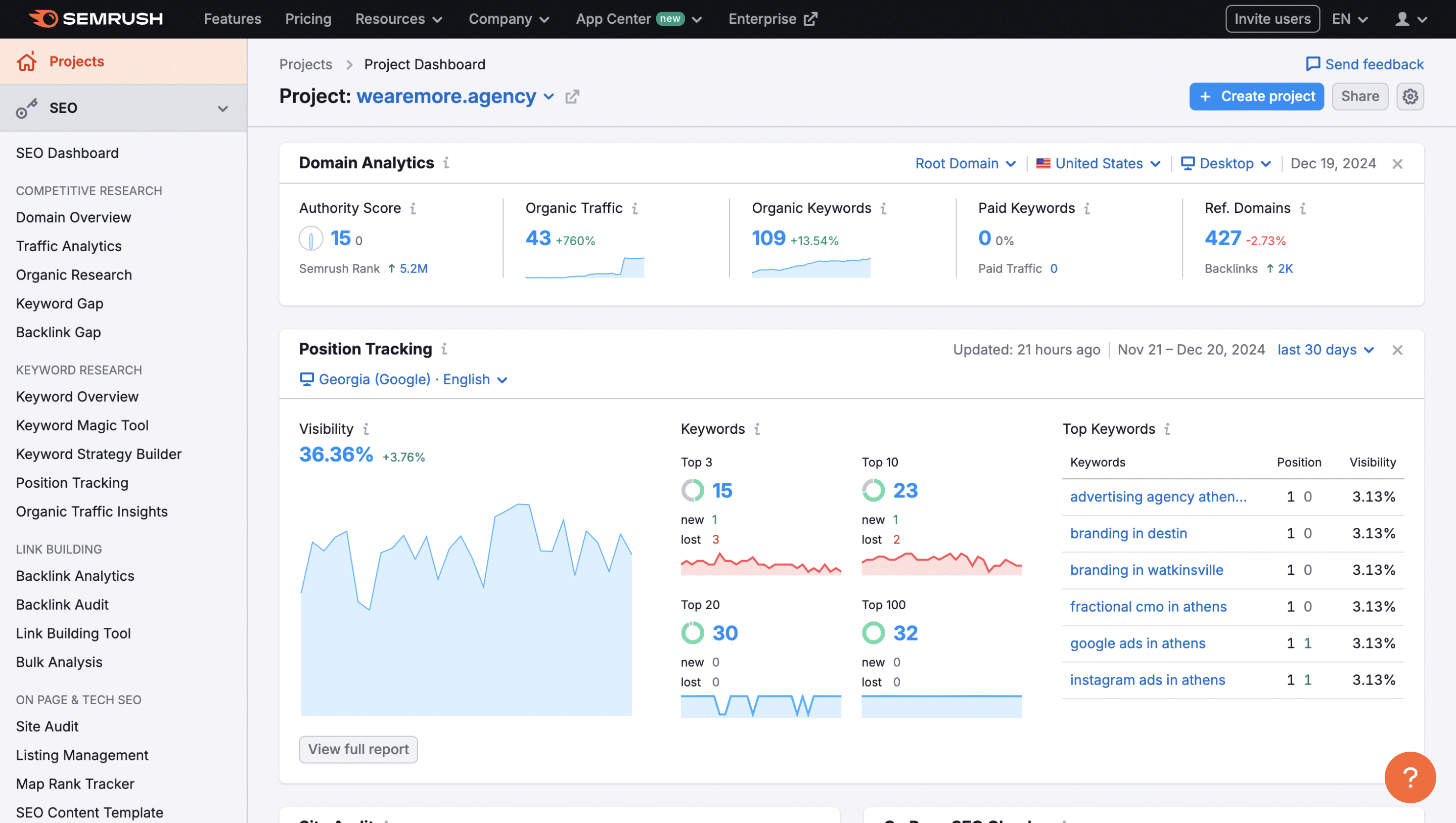Click the Create project button
Image resolution: width=1456 pixels, height=823 pixels.
pos(1257,96)
